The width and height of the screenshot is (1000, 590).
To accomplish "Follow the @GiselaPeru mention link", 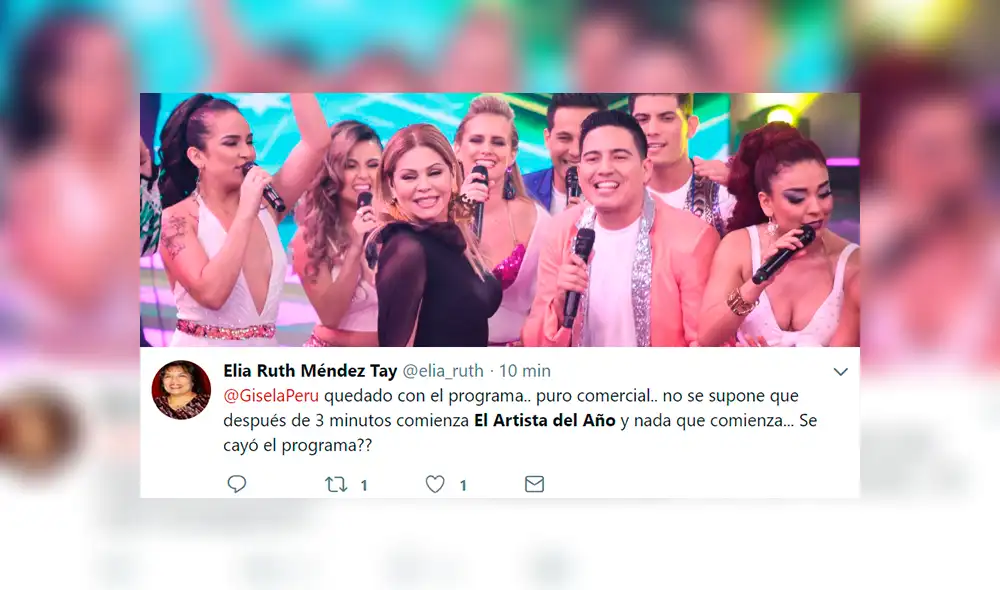I will tap(271, 396).
